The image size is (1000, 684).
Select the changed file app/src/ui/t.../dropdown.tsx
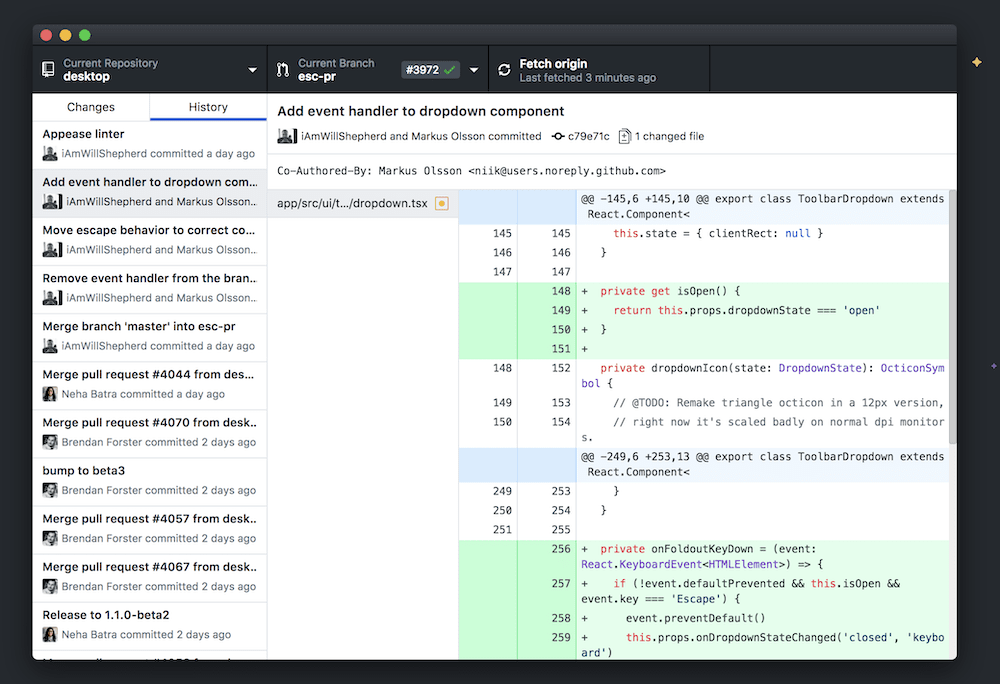(350, 203)
